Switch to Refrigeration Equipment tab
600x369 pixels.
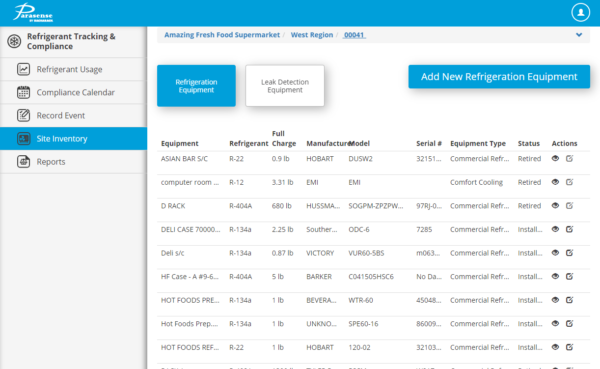(x=196, y=86)
